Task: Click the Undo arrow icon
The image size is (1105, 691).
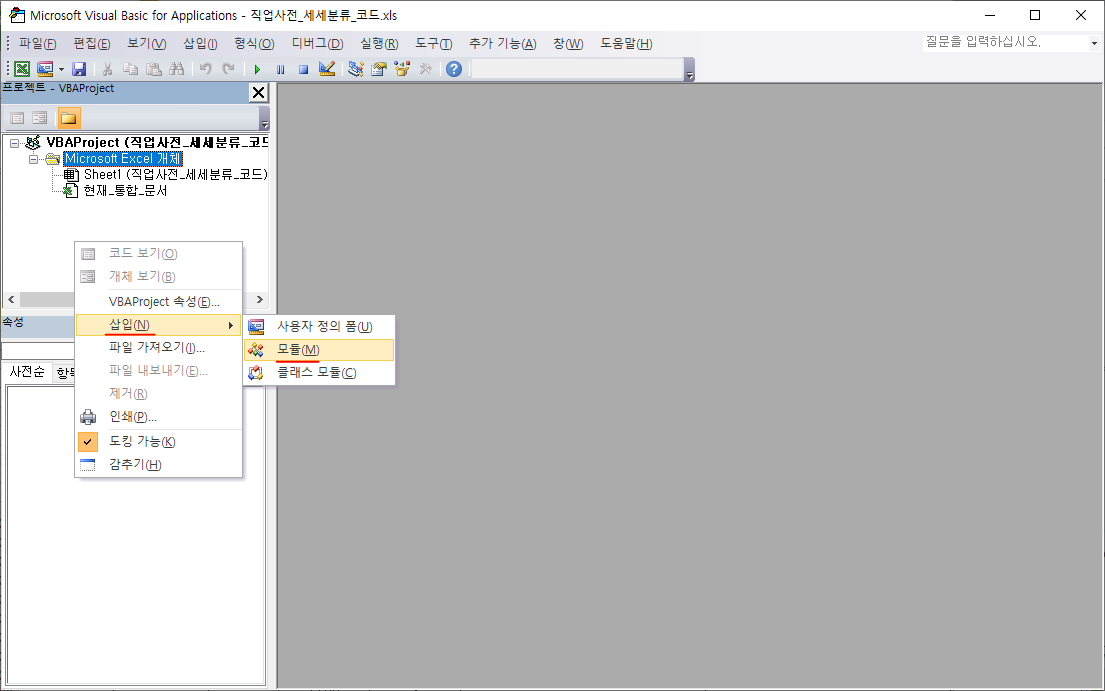Action: click(205, 69)
